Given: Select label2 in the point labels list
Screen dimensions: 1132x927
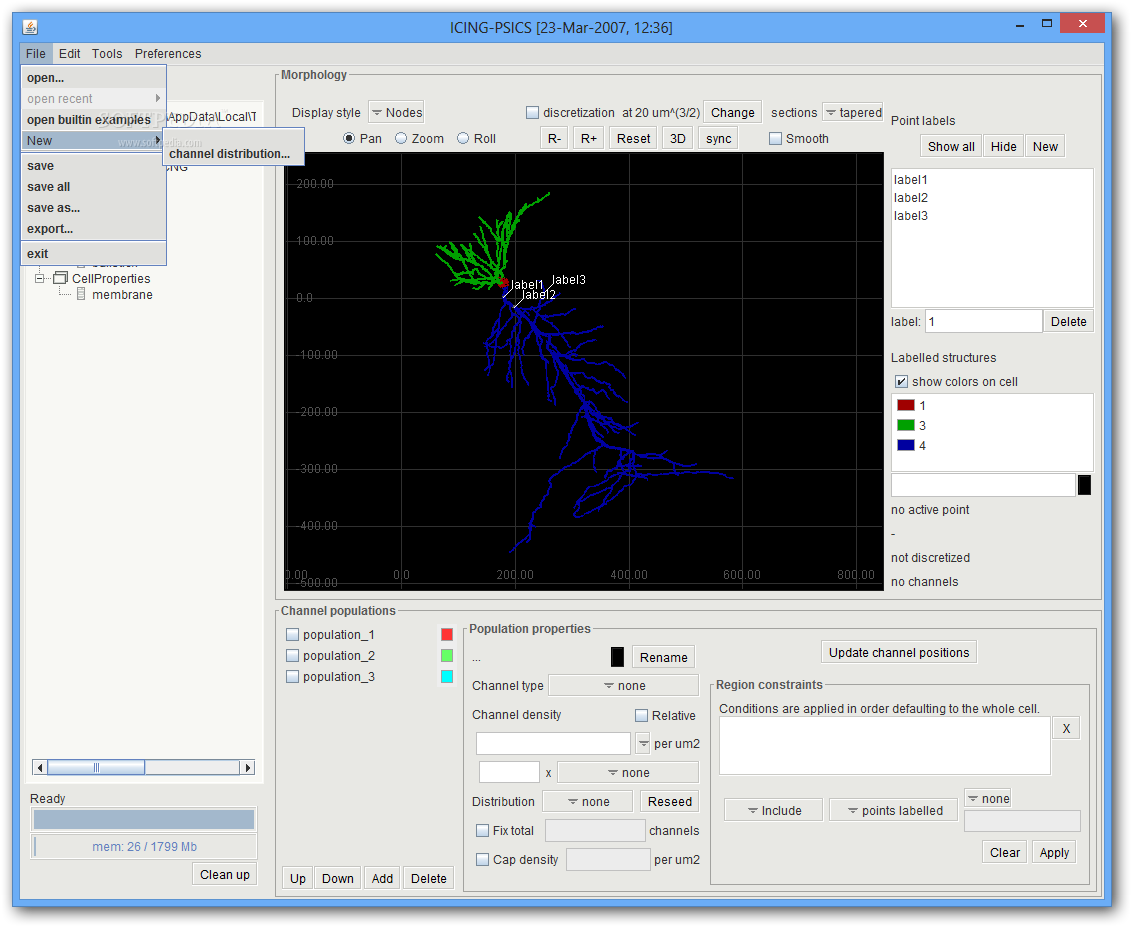Looking at the screenshot, I should pyautogui.click(x=992, y=198).
